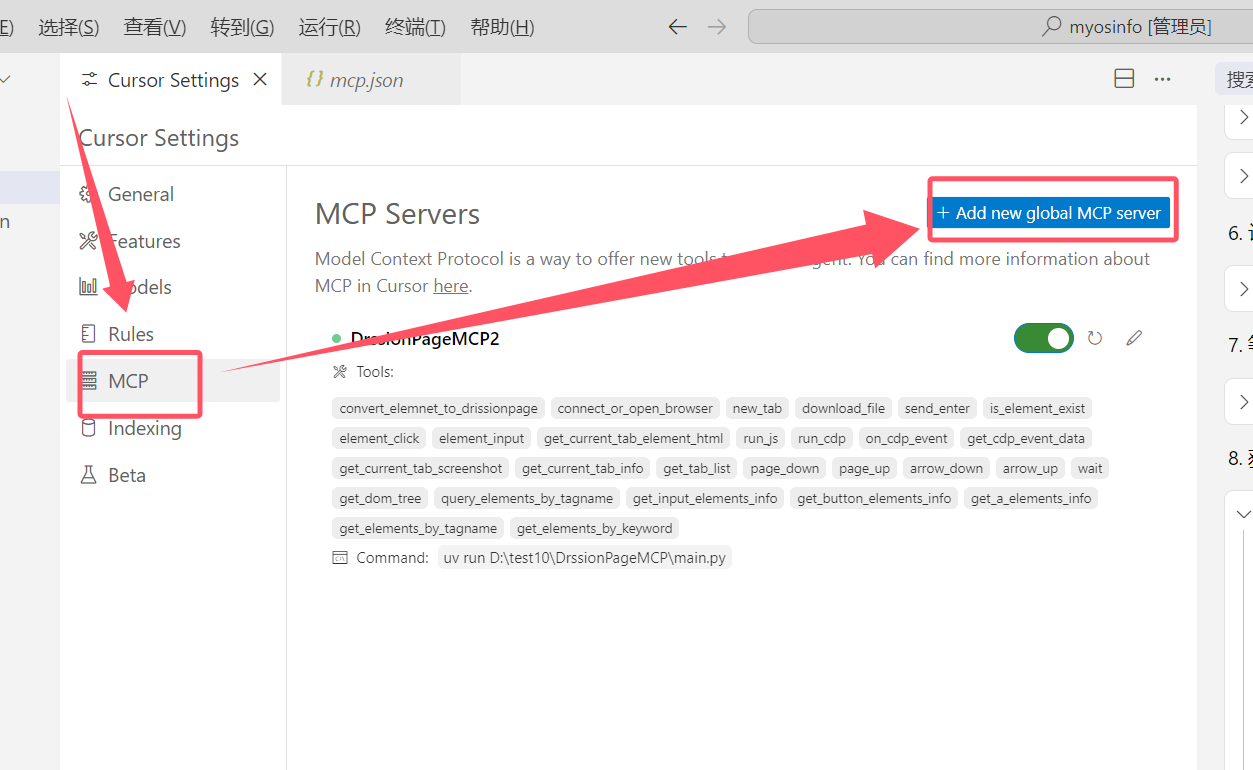Toggle the editor layout split icon
The image size is (1253, 770).
[1124, 79]
